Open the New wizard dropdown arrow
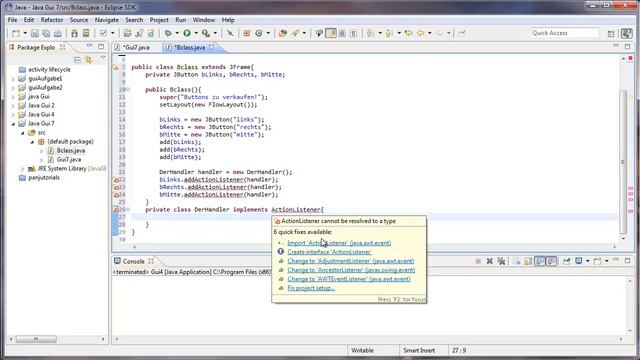 25,33
